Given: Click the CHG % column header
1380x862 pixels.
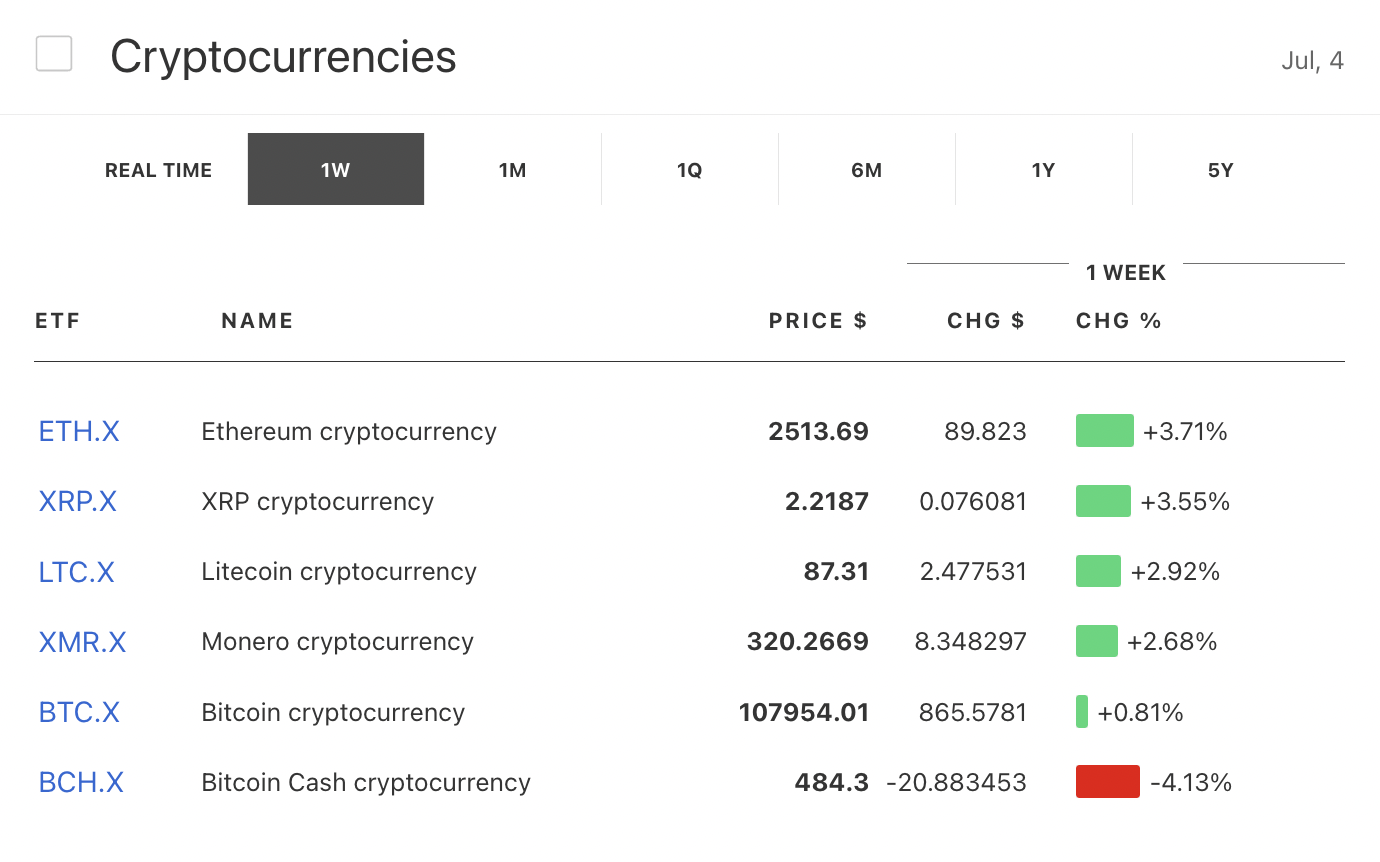Looking at the screenshot, I should tap(1119, 321).
